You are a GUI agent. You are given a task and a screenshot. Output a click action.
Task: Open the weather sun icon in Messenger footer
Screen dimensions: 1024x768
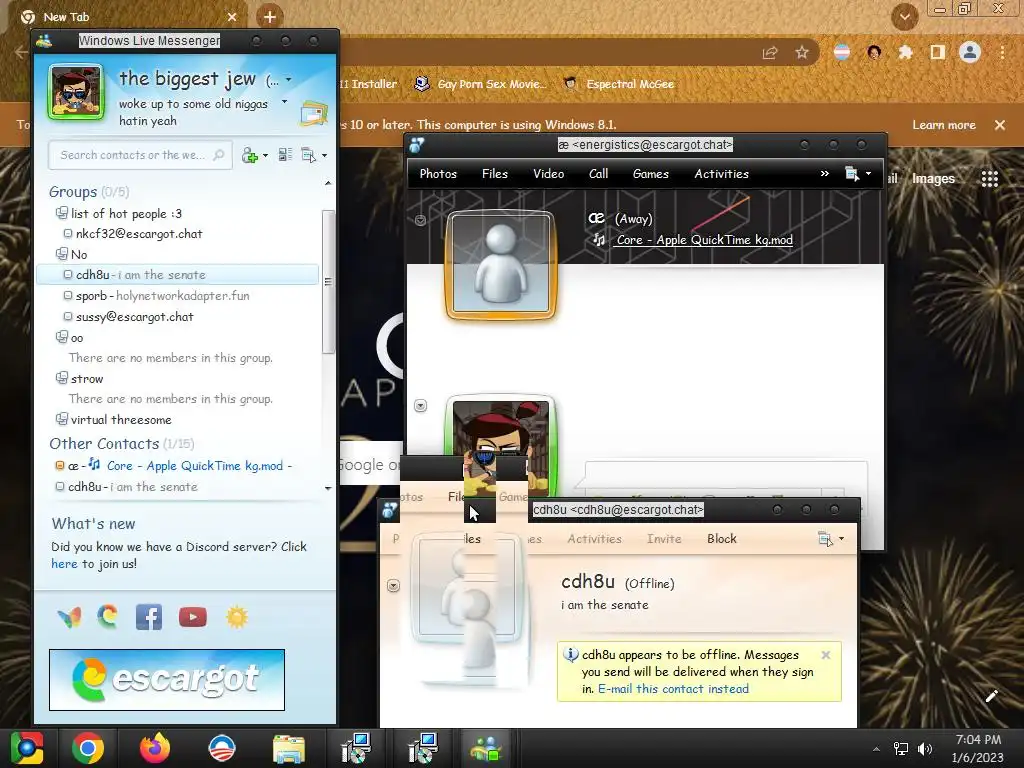tap(237, 616)
